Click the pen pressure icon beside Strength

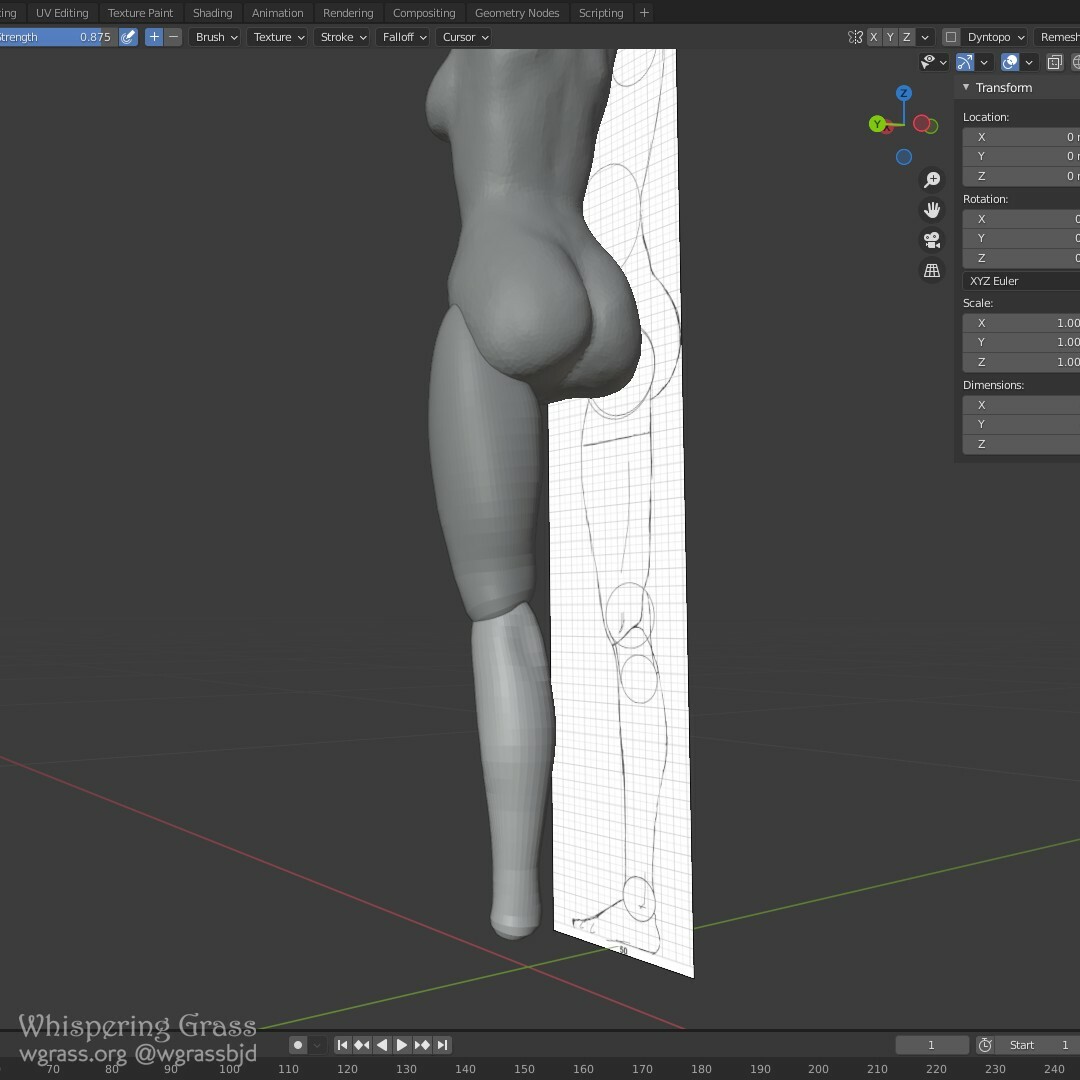(128, 37)
